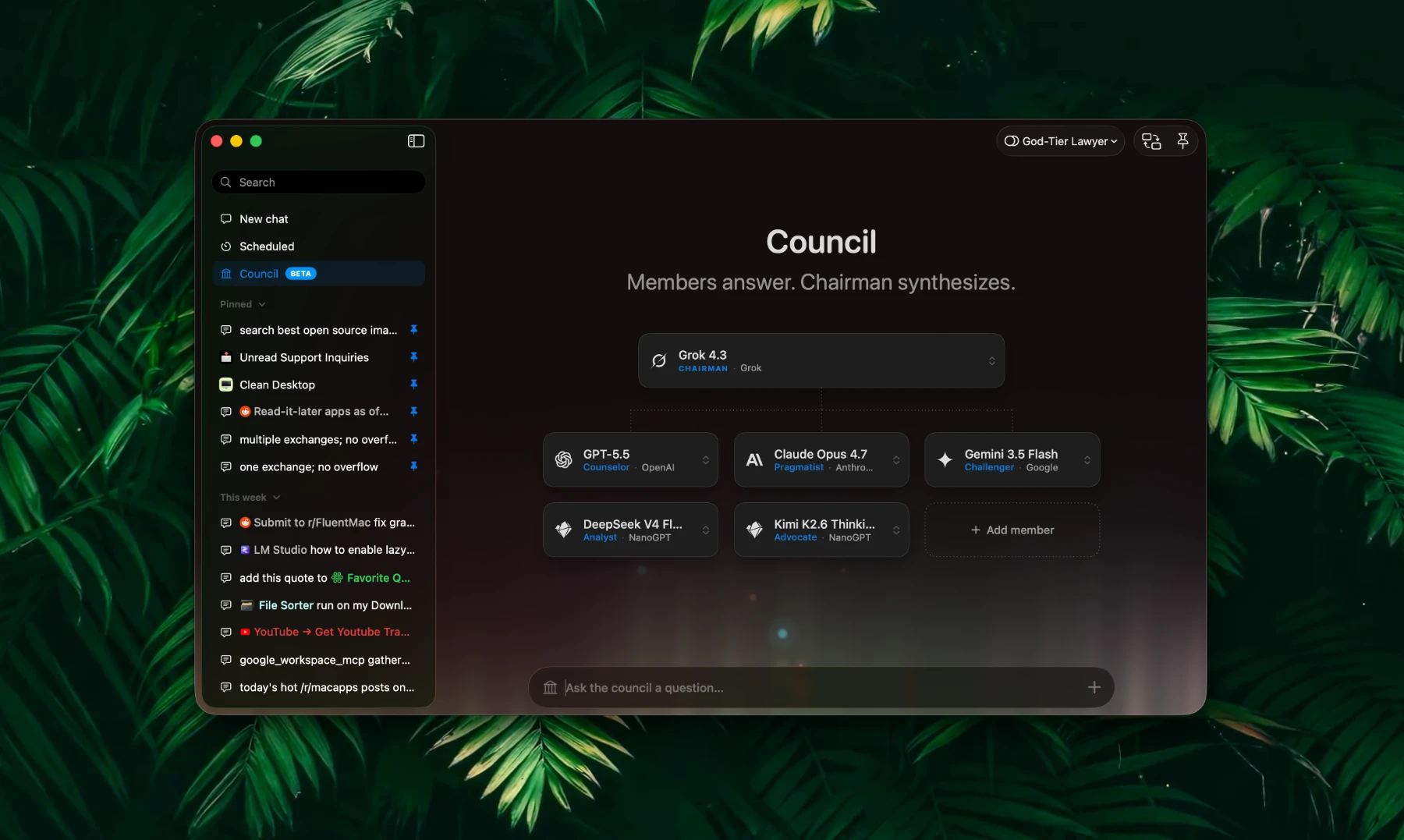This screenshot has width=1404, height=840.
Task: Open 'add this quote to Favorite Q...' chat
Action: point(318,578)
